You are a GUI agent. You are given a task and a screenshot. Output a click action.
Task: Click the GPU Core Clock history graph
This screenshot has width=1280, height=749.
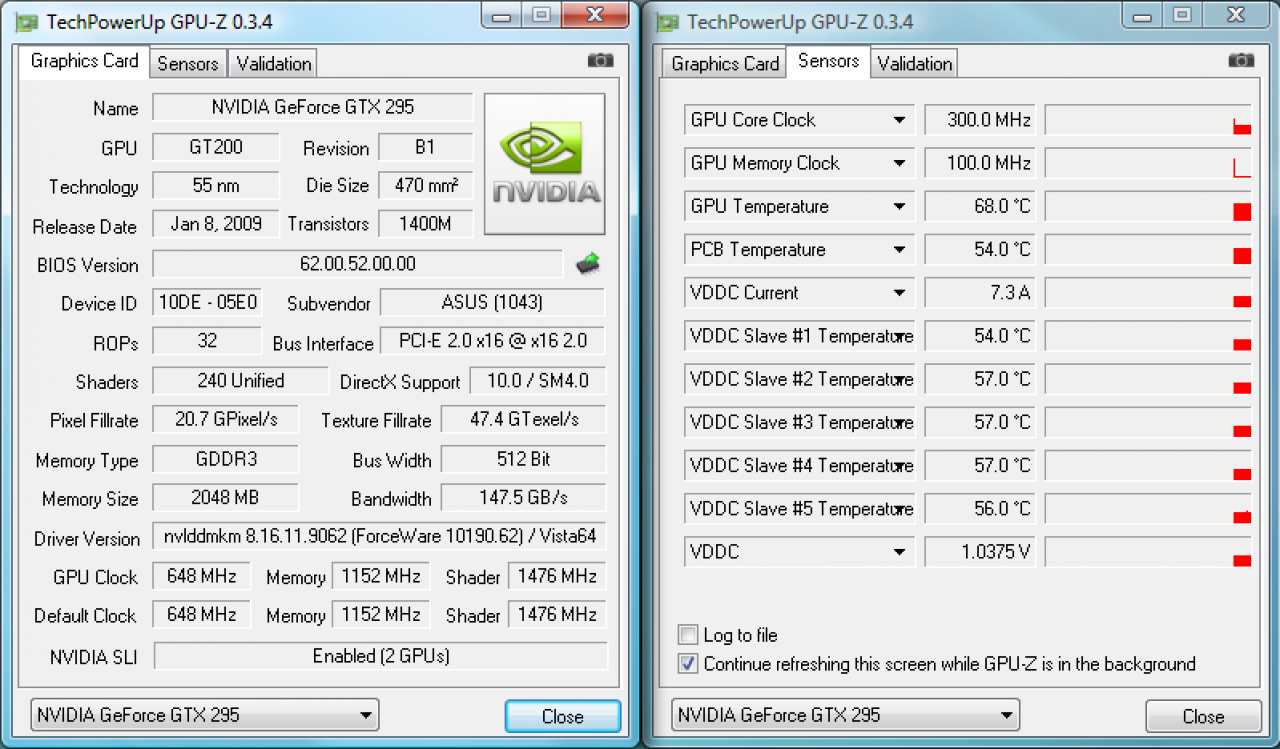click(1149, 120)
